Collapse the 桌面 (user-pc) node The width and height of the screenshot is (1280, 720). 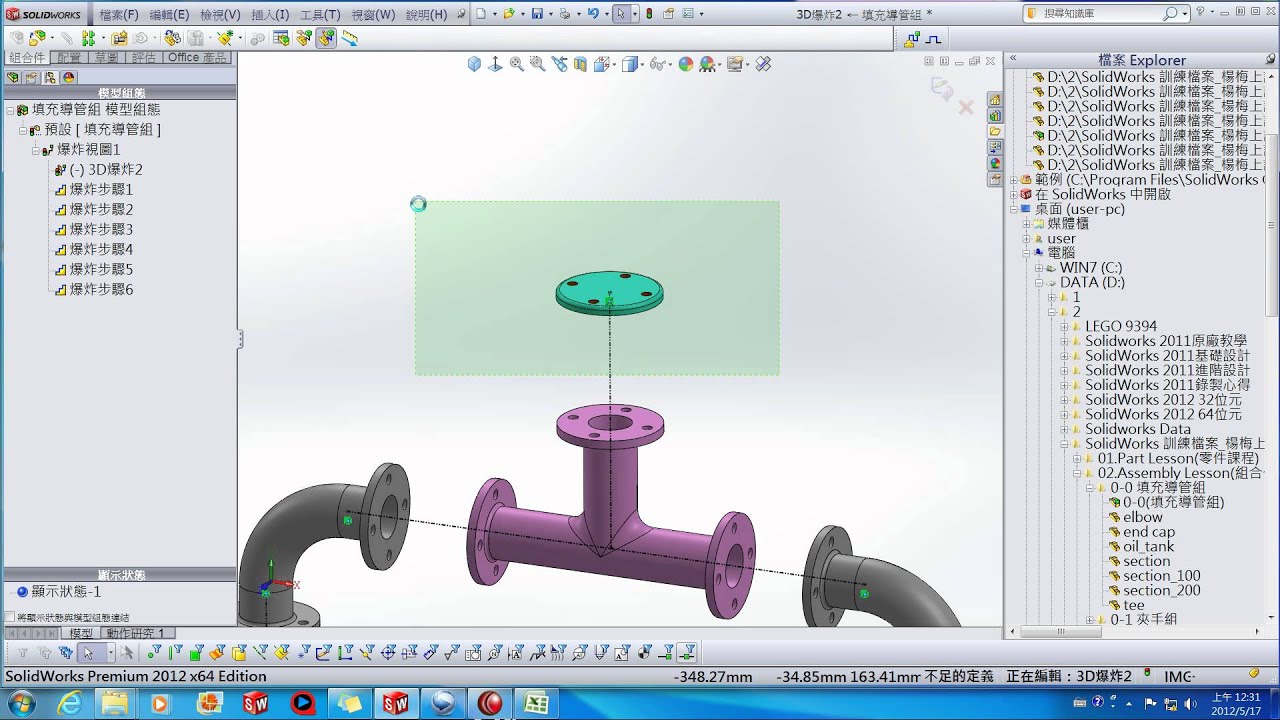pyautogui.click(x=1014, y=209)
